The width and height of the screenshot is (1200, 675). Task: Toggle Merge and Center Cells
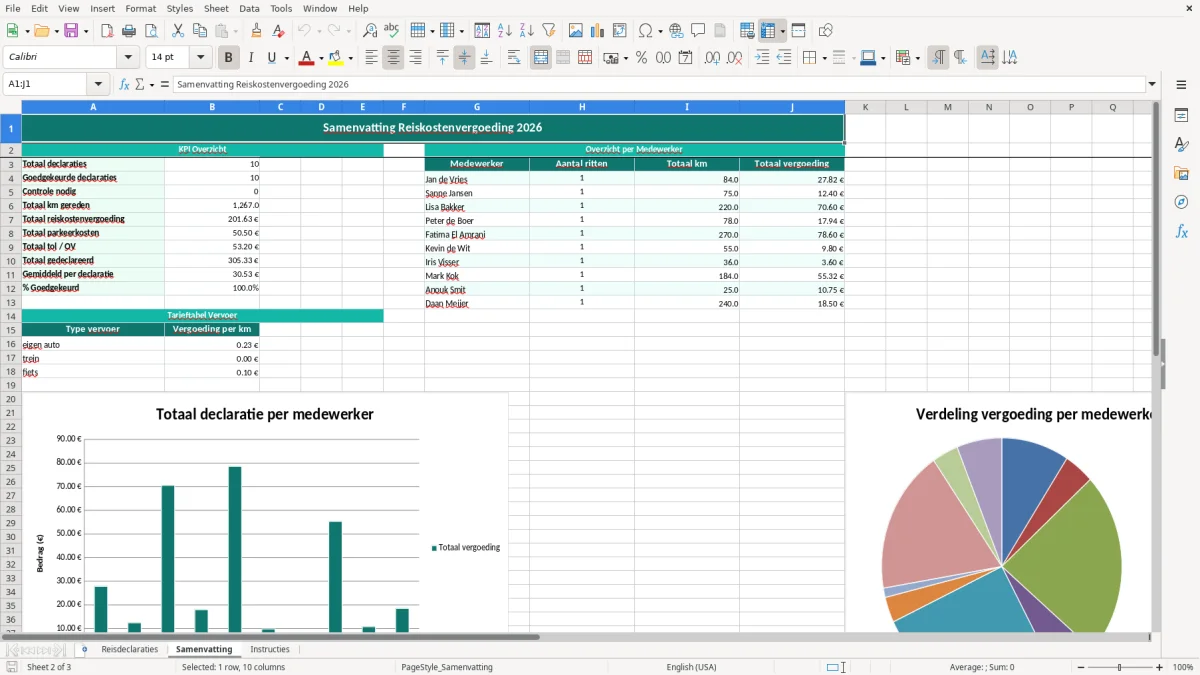(541, 58)
